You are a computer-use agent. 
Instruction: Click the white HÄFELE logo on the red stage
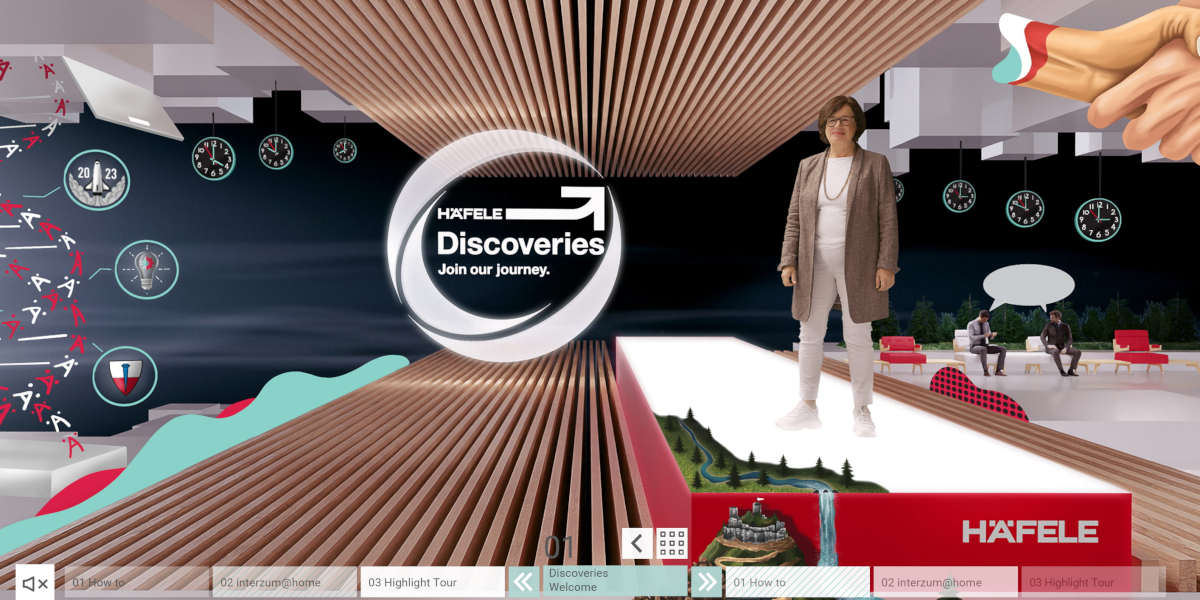(1030, 531)
